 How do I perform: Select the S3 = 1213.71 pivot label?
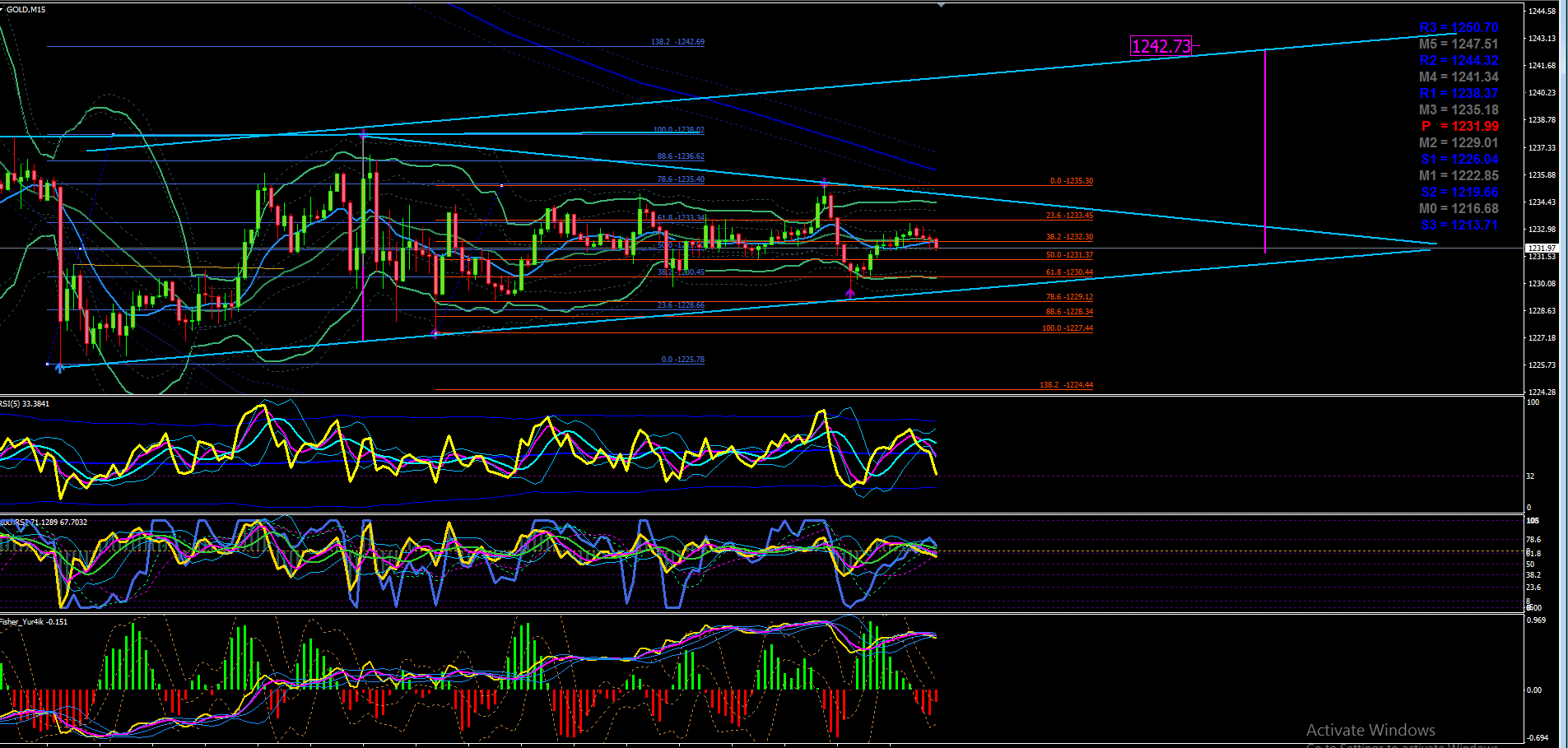(x=1459, y=225)
